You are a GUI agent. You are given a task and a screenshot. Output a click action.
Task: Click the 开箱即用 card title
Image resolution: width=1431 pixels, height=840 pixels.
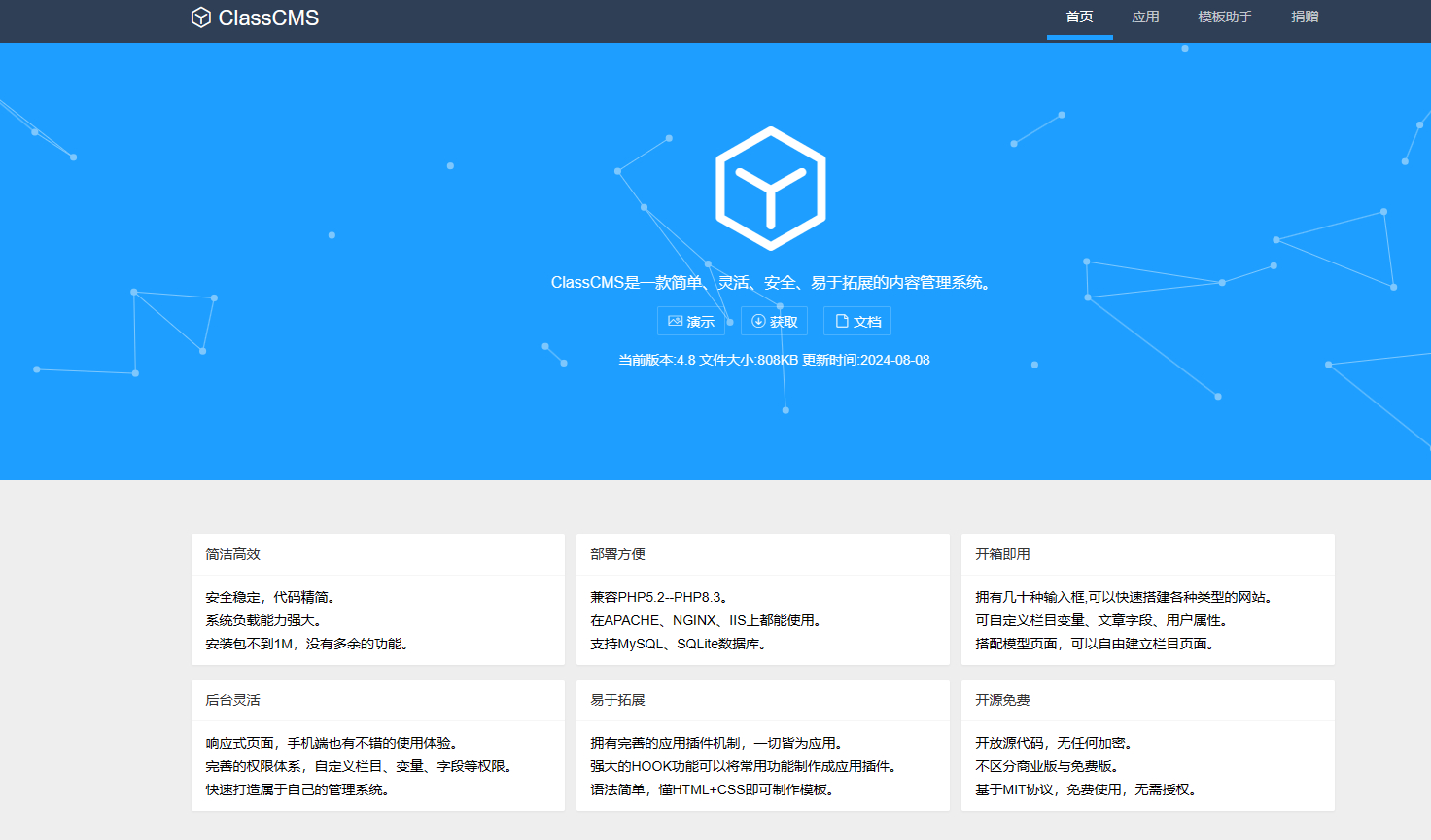pyautogui.click(x=1002, y=554)
